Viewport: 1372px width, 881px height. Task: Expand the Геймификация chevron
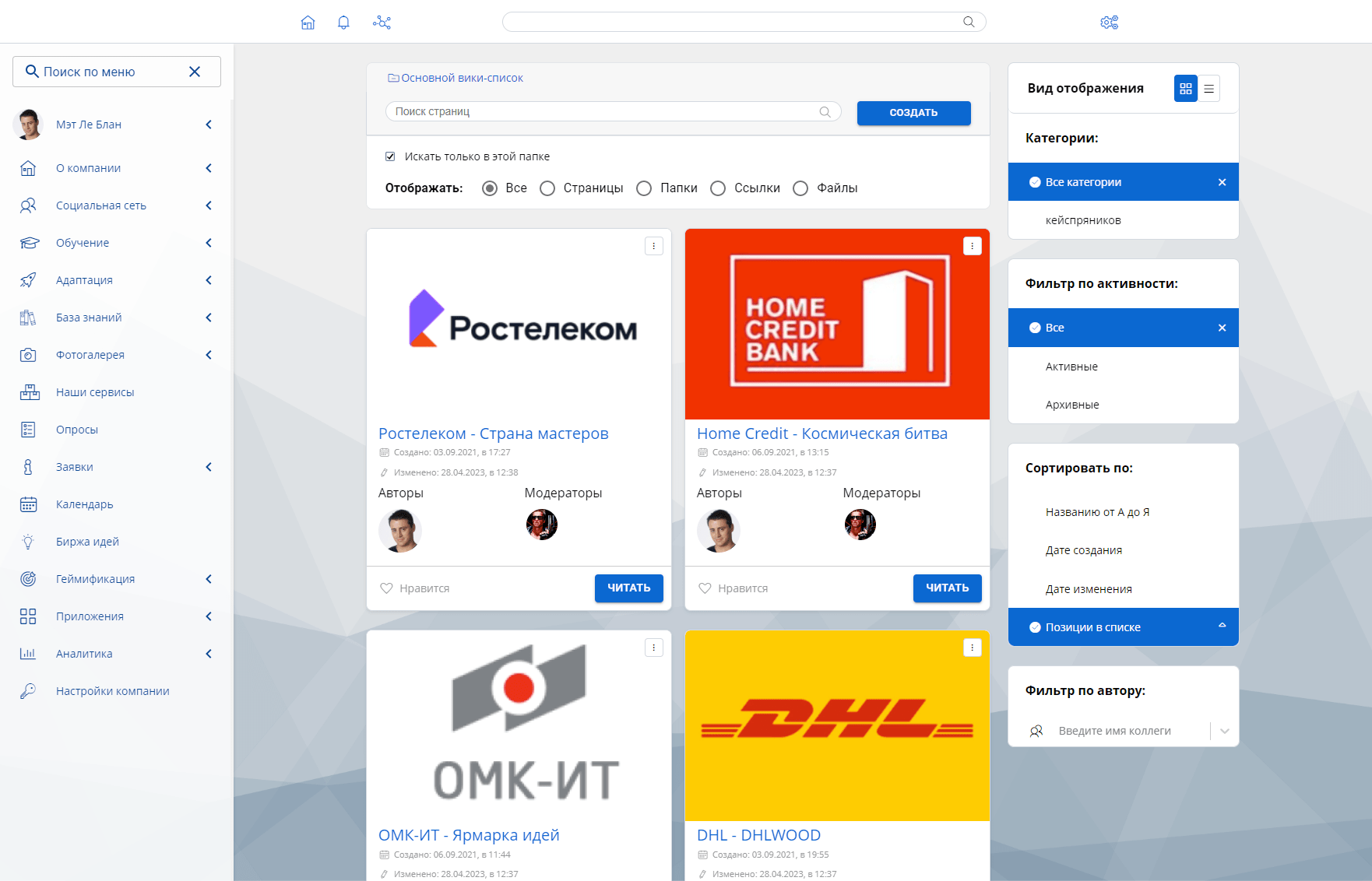pyautogui.click(x=209, y=579)
